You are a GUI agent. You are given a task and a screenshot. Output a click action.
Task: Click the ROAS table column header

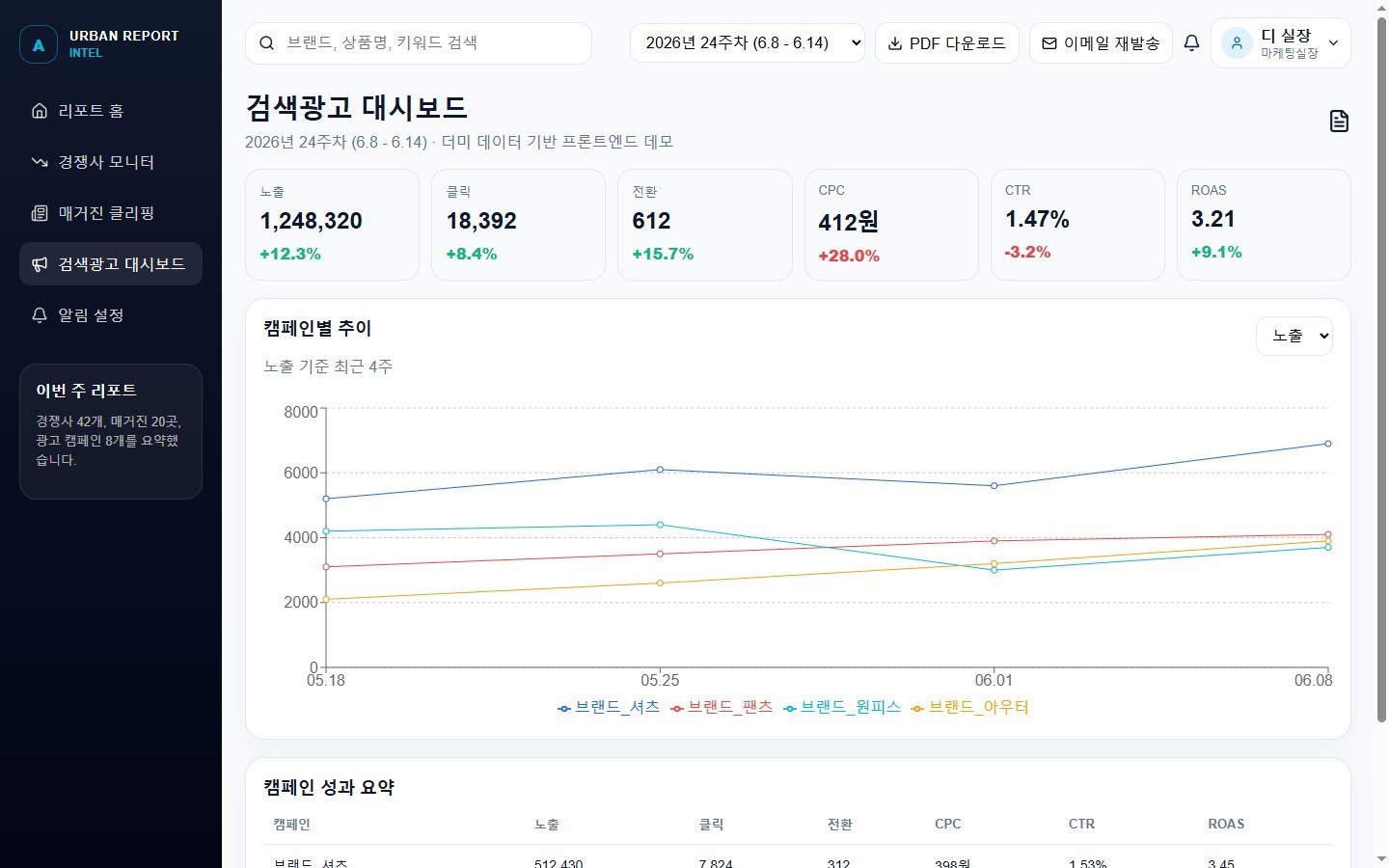(1226, 825)
